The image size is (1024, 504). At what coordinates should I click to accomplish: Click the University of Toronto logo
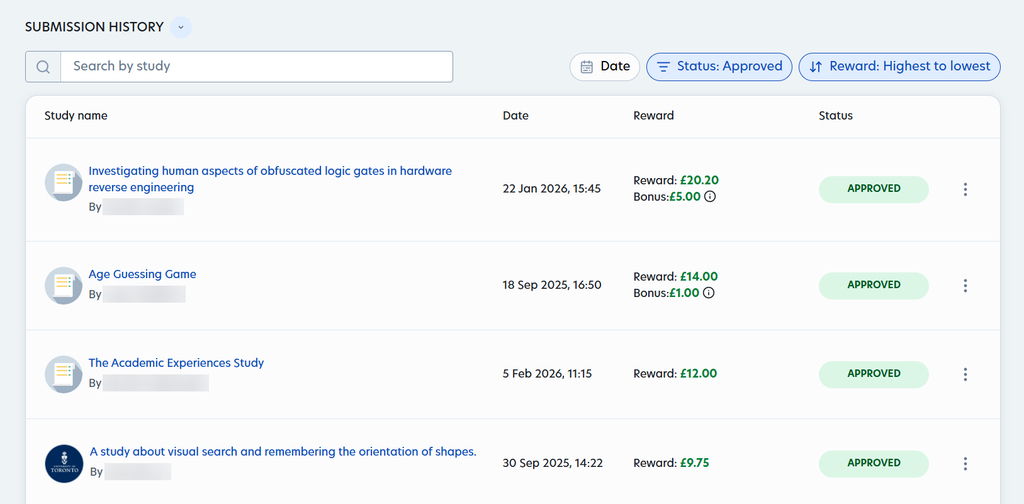point(64,464)
